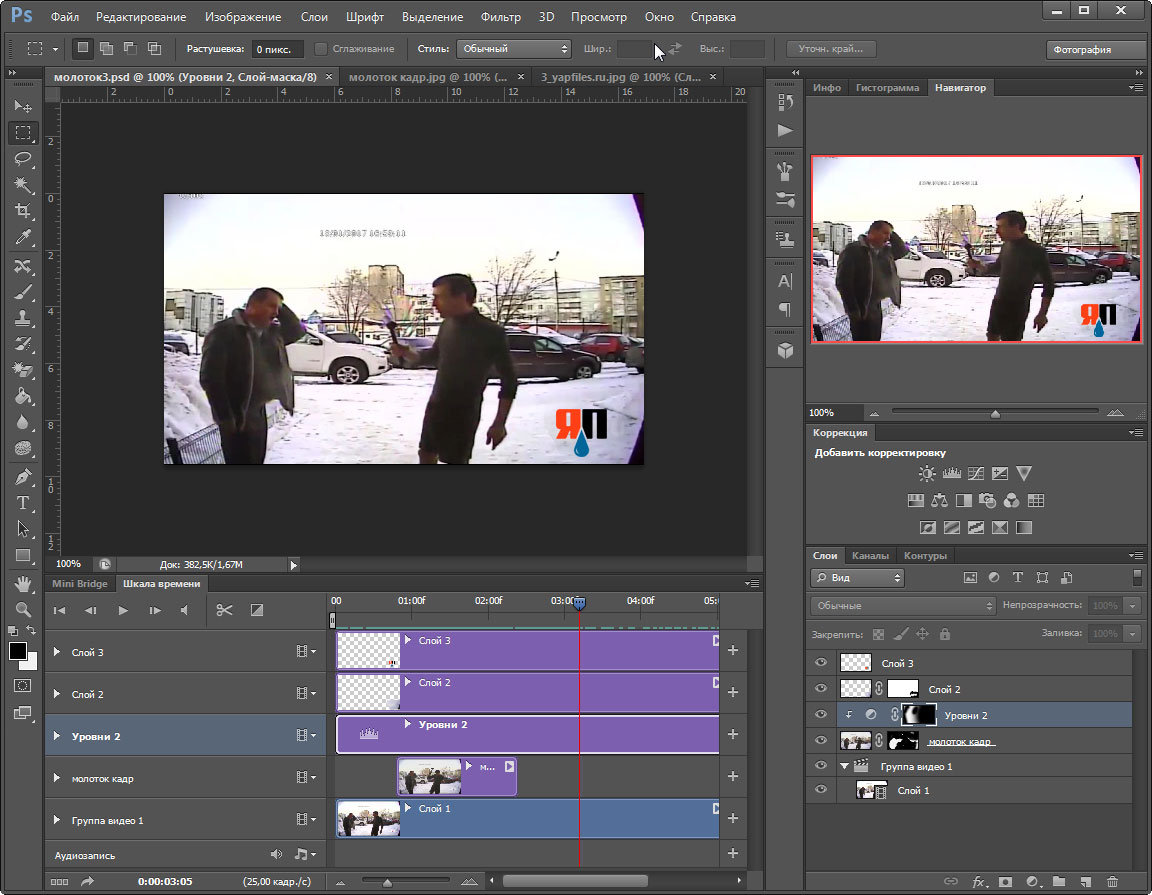Click the Растушевка input field
1152x895 pixels.
click(x=277, y=49)
